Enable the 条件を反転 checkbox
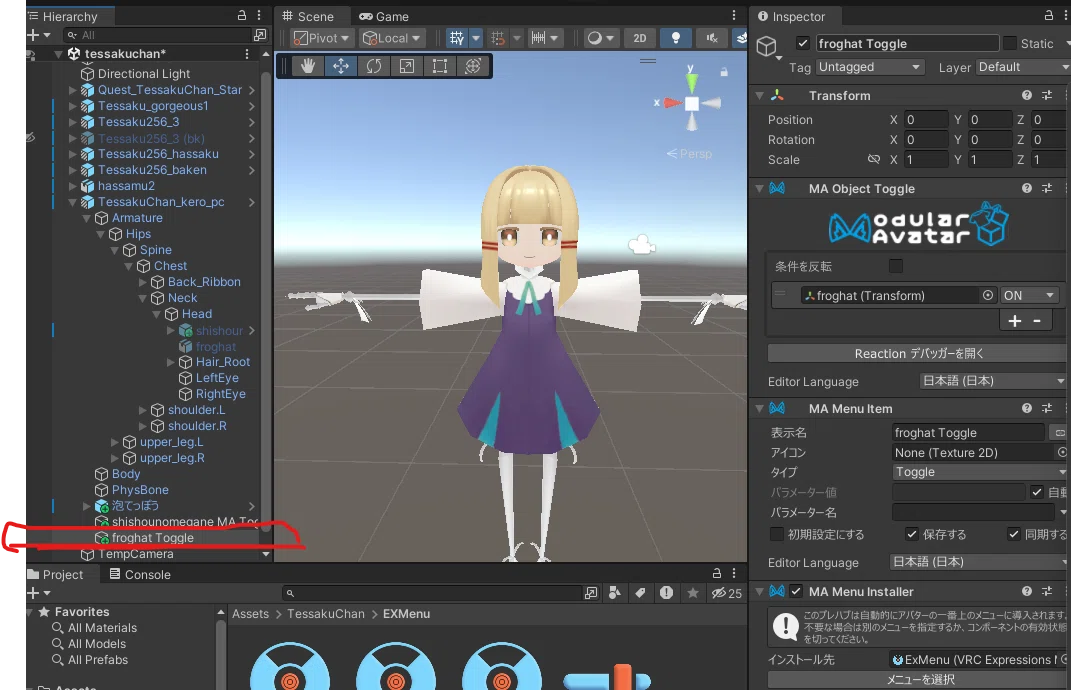Screen dimensions: 1071x690 click(895, 266)
